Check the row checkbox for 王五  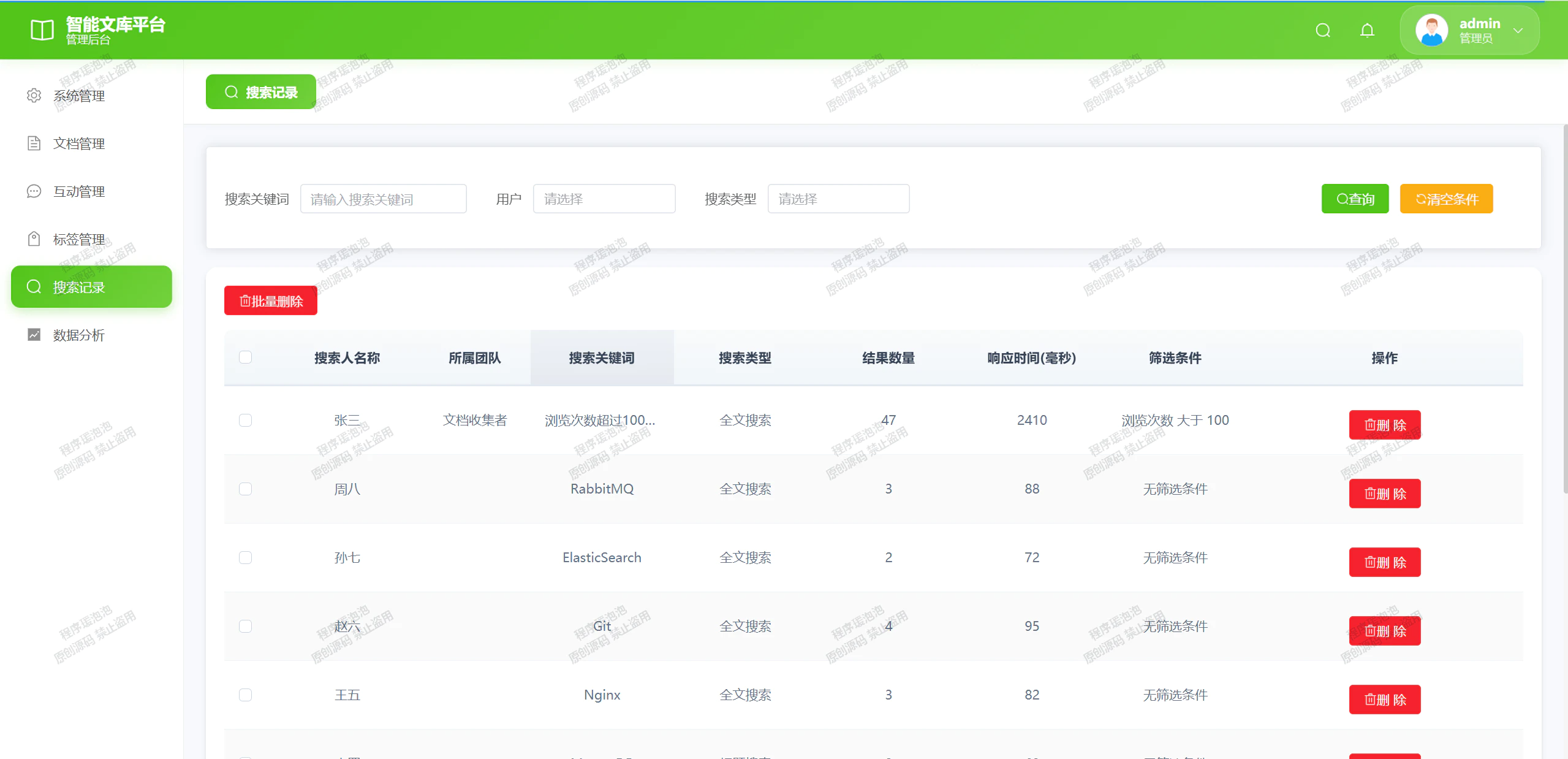(245, 695)
